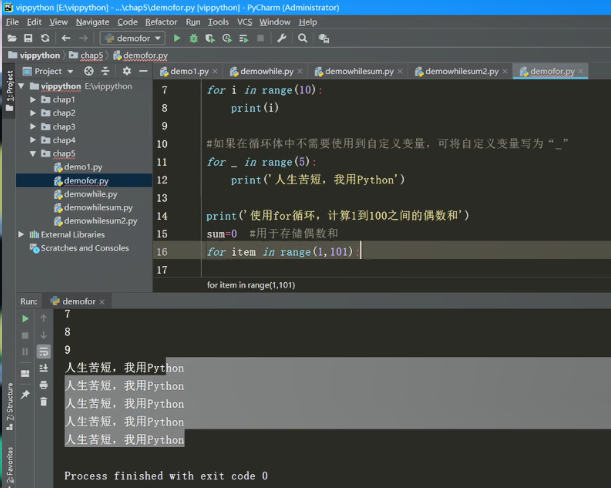Click Run with Coverage toolbar icon
Viewport: 611px width, 488px height.
210,38
